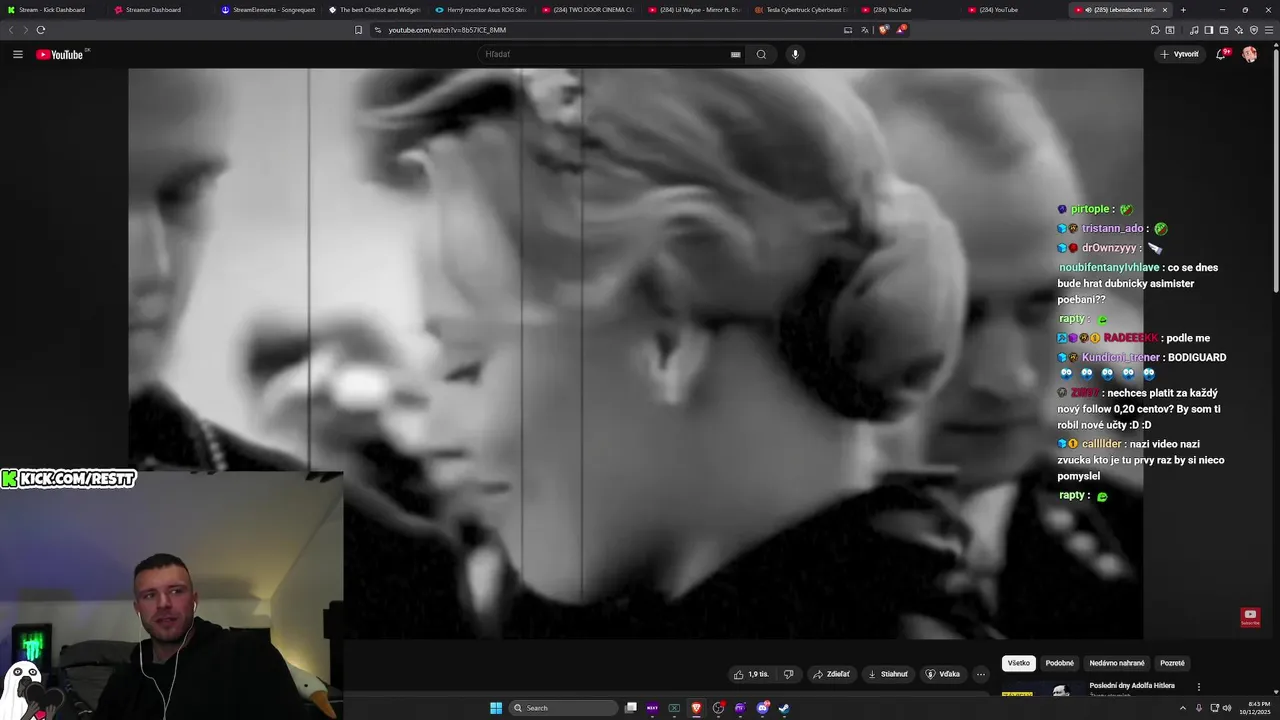The width and height of the screenshot is (1280, 720).
Task: Reload the page in the browser
Action: 41,30
